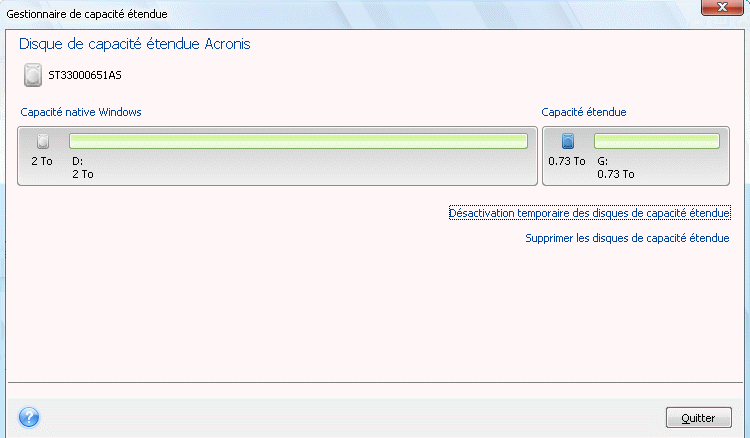Click the 0.73 To size under blue disk icon

[x=567, y=162]
